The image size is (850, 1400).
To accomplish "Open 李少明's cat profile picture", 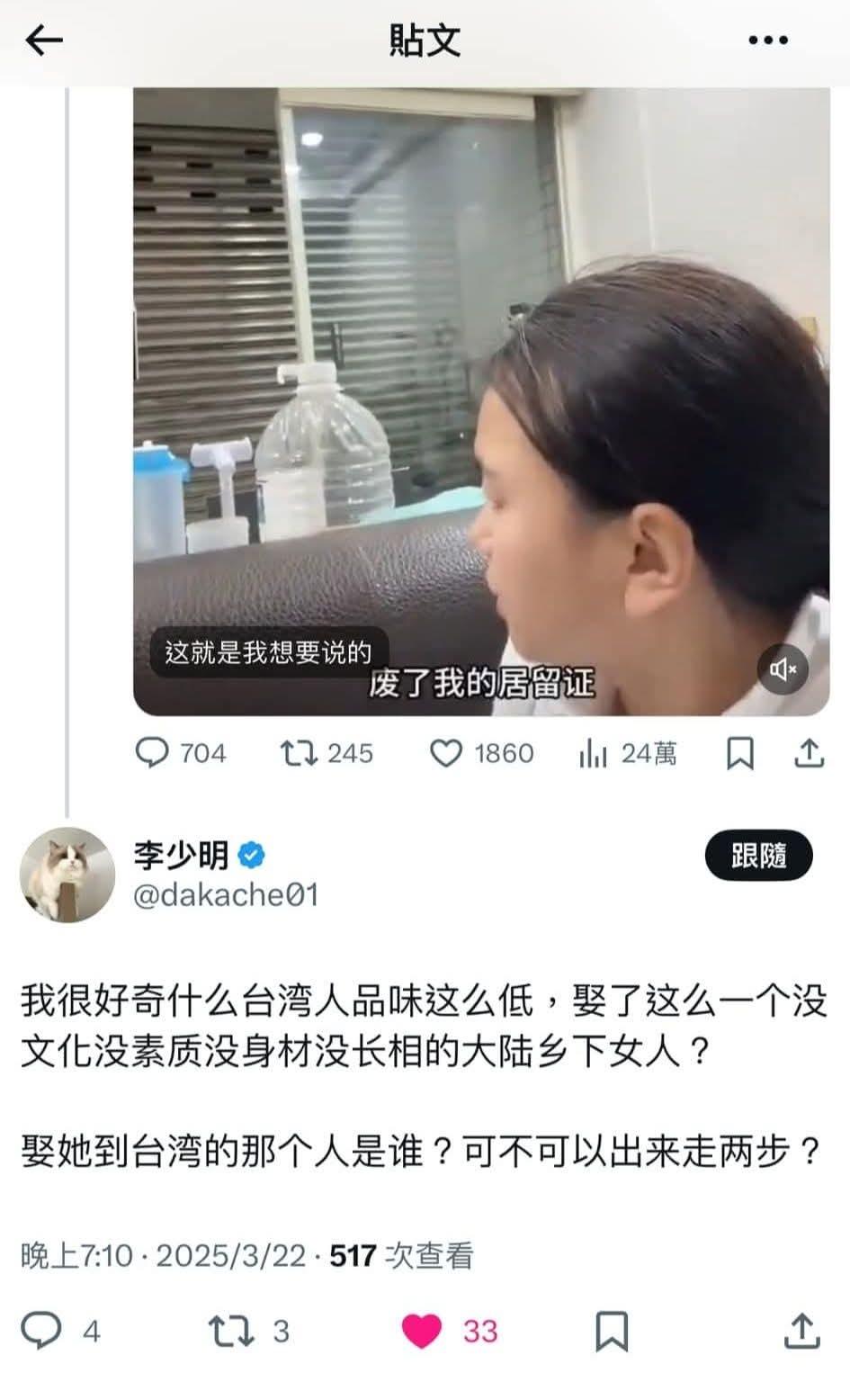I will pos(67,875).
